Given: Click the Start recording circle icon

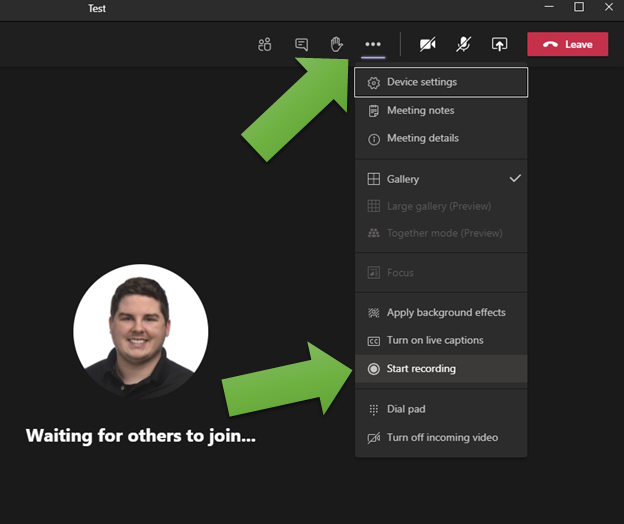Looking at the screenshot, I should click(374, 369).
